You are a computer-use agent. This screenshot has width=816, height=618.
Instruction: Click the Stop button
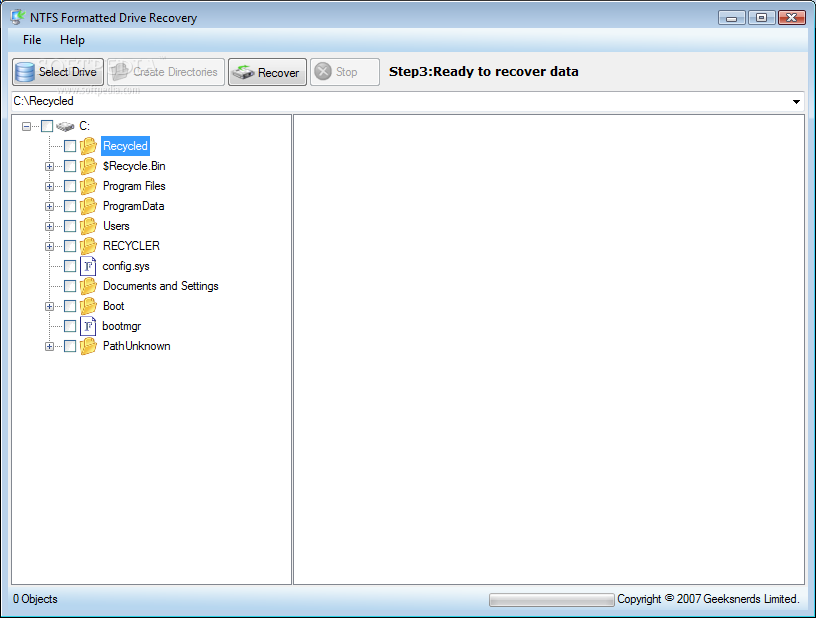[x=345, y=72]
